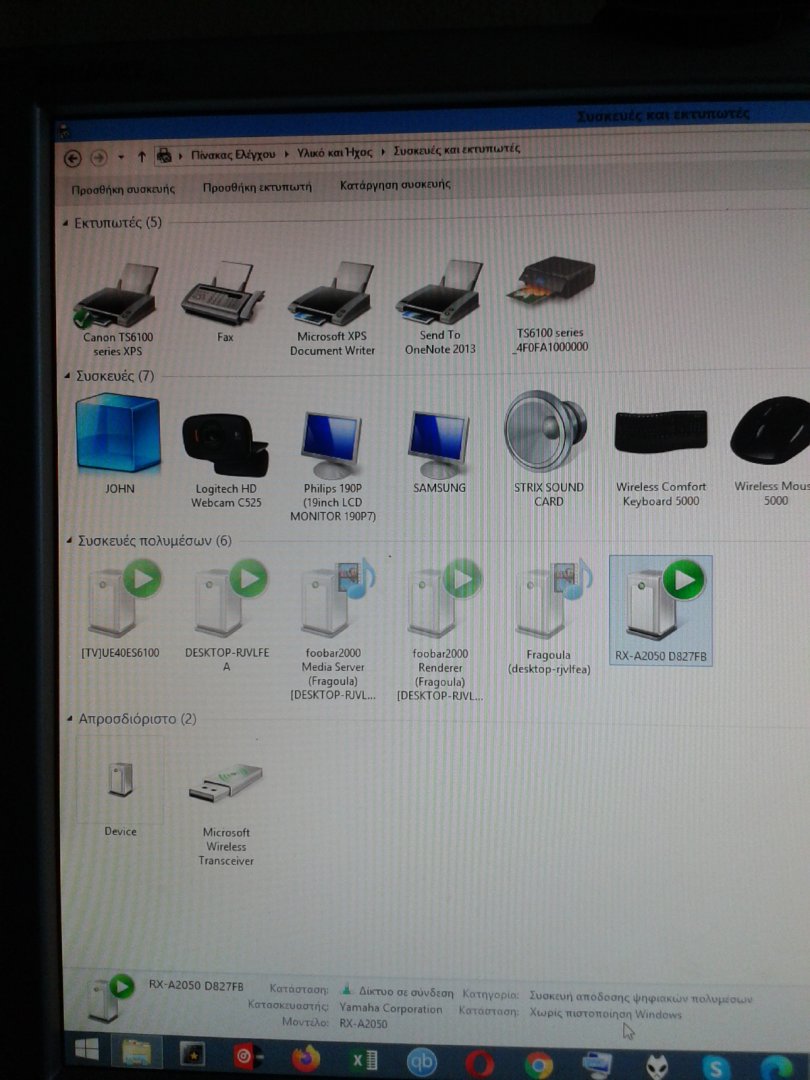The height and width of the screenshot is (1080, 810).
Task: Click the details pane RX-A2050 device icon
Action: [109, 999]
